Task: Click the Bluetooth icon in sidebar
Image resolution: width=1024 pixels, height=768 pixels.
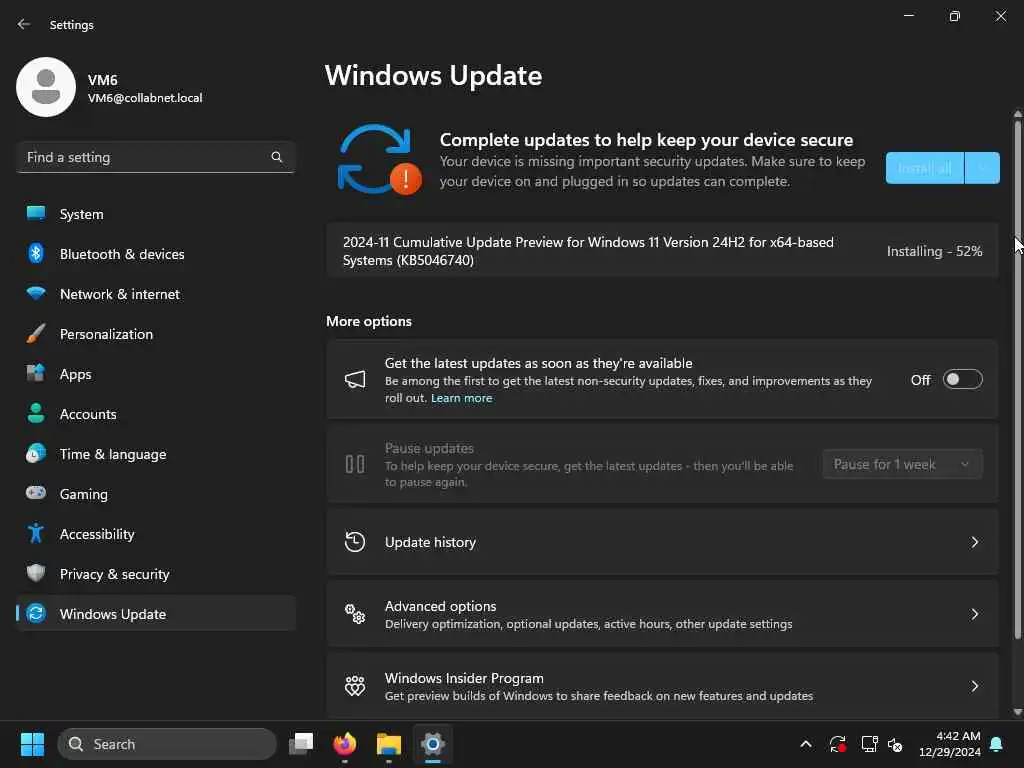Action: [x=36, y=253]
